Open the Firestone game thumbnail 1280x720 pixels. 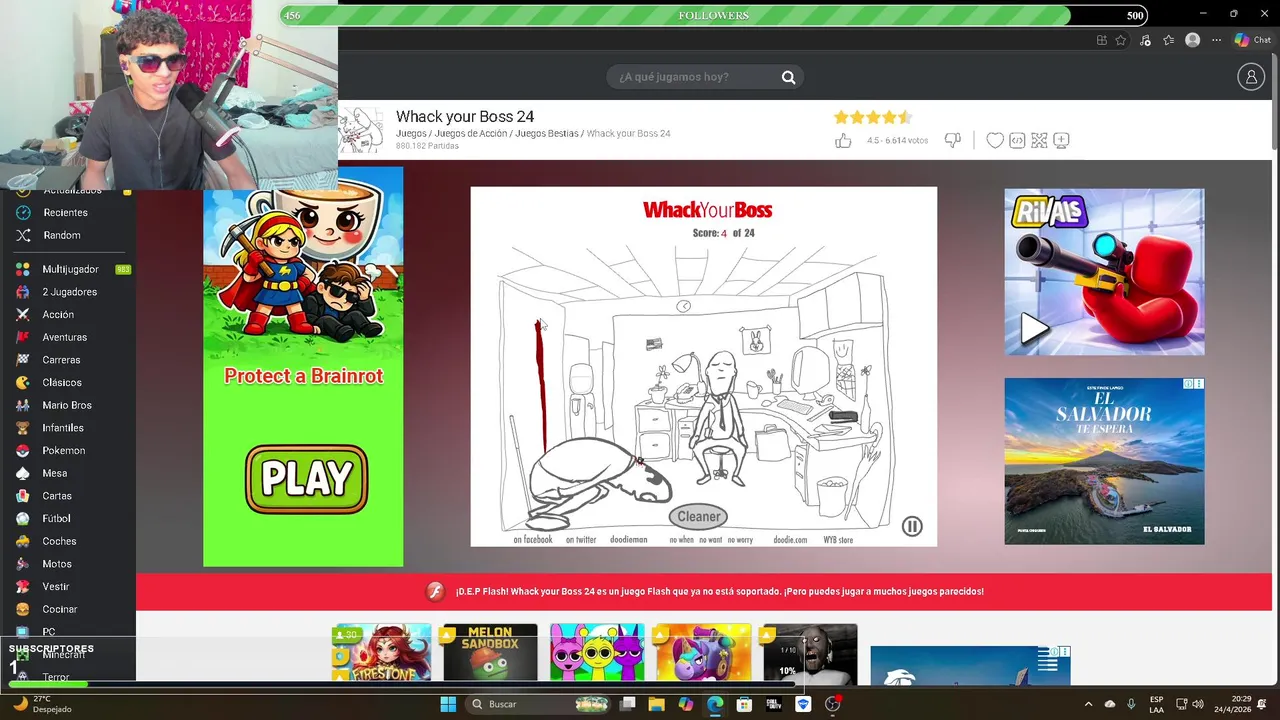[382, 653]
